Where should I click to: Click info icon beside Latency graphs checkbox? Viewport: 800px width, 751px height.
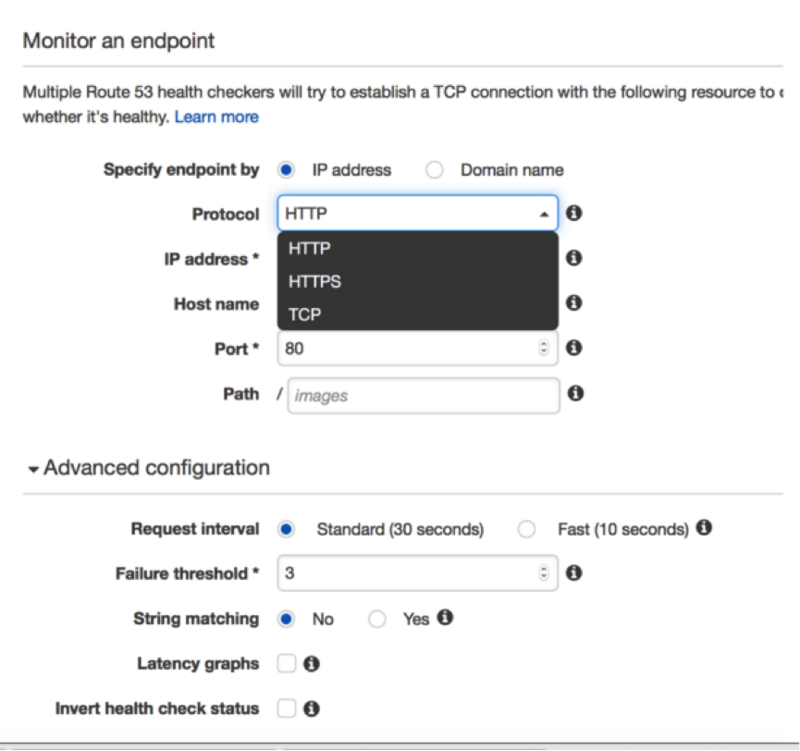[x=311, y=664]
